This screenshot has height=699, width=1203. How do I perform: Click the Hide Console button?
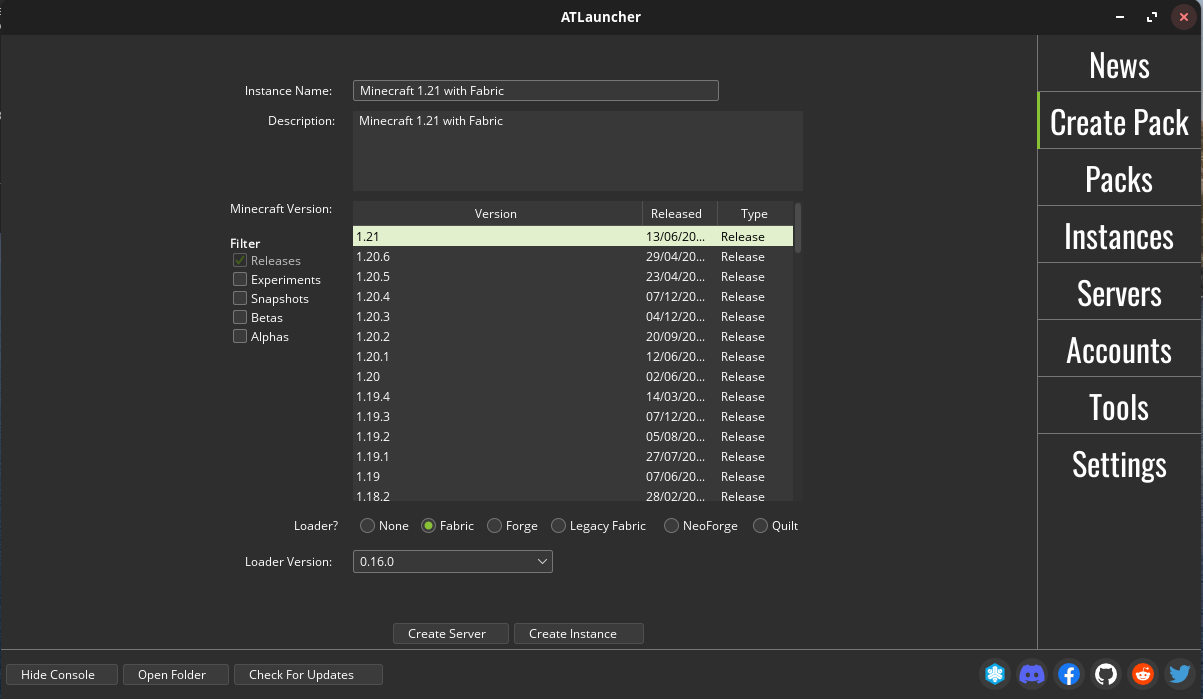(62, 674)
